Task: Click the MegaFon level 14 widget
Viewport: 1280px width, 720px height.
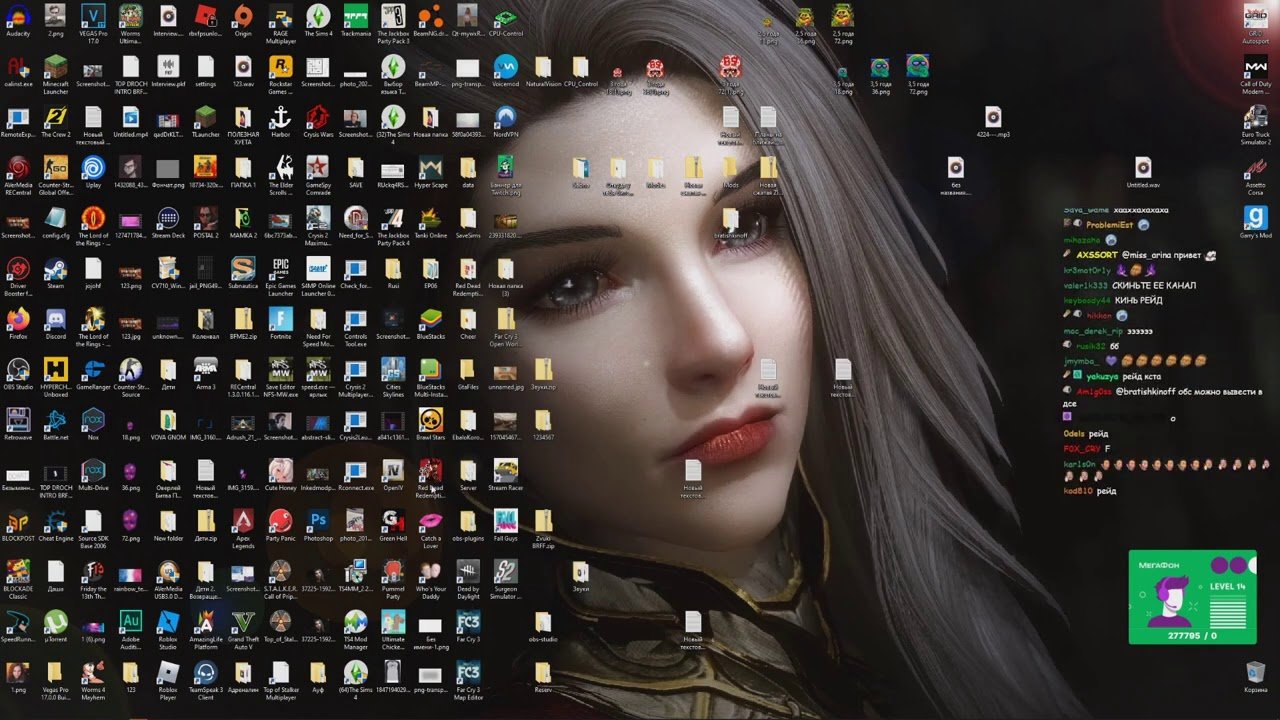Action: point(1192,597)
